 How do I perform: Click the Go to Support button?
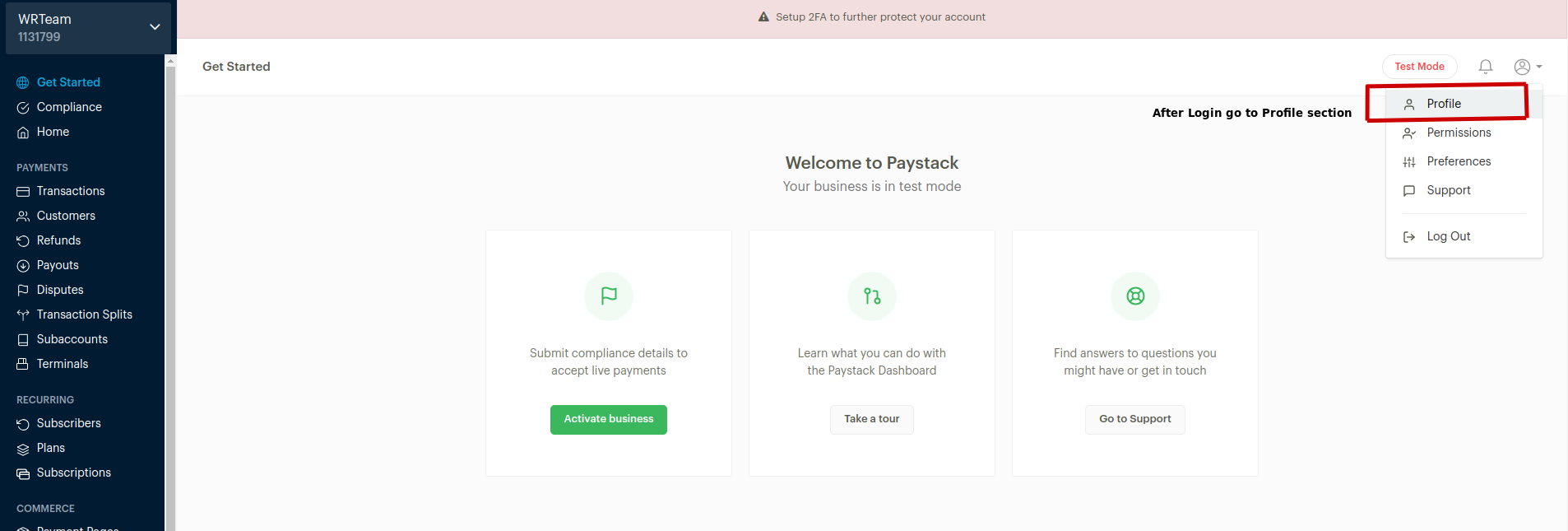pyautogui.click(x=1135, y=420)
